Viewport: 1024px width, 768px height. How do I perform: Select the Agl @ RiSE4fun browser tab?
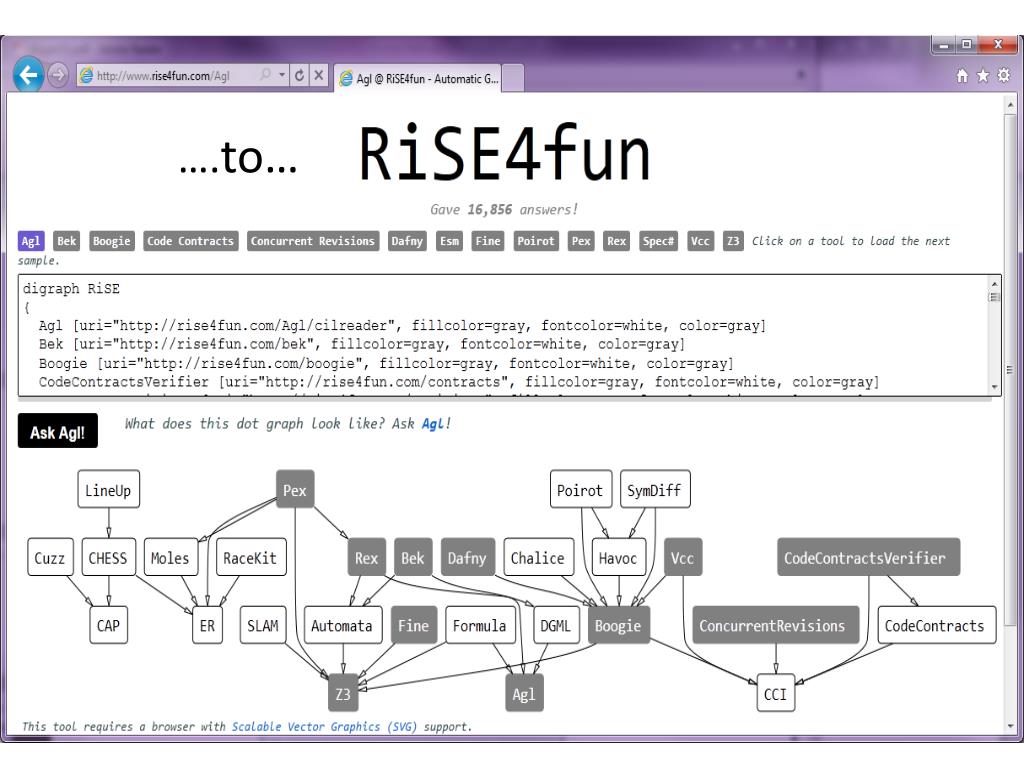point(418,79)
